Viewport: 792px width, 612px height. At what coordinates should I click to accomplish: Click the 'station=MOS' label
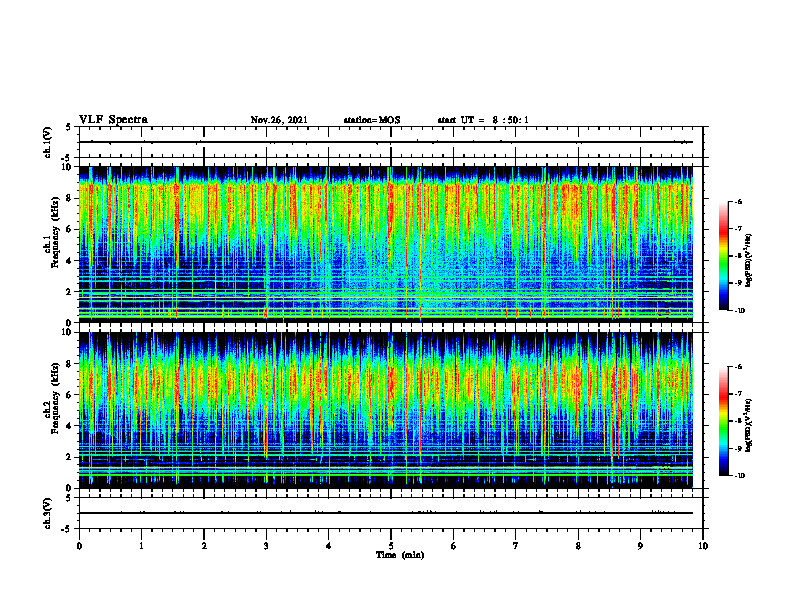372,120
